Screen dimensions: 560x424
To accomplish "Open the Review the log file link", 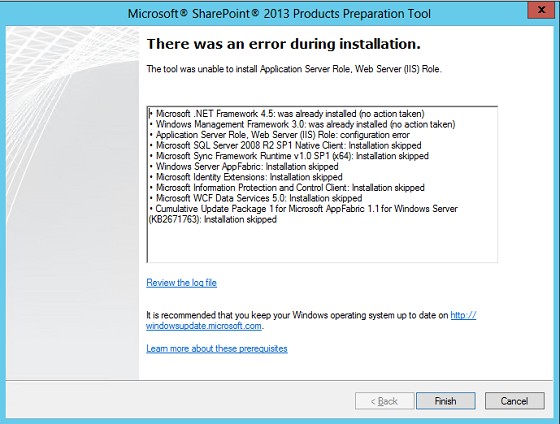I will click(181, 283).
